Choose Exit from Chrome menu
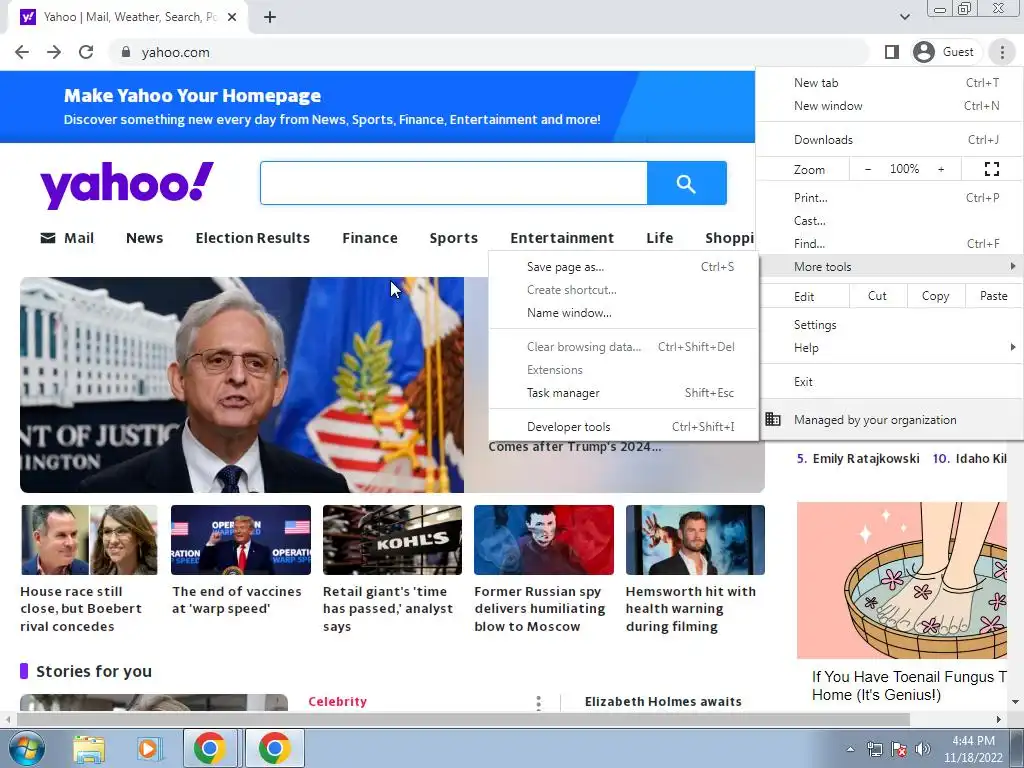Screen dimensions: 1024x768 889,382
